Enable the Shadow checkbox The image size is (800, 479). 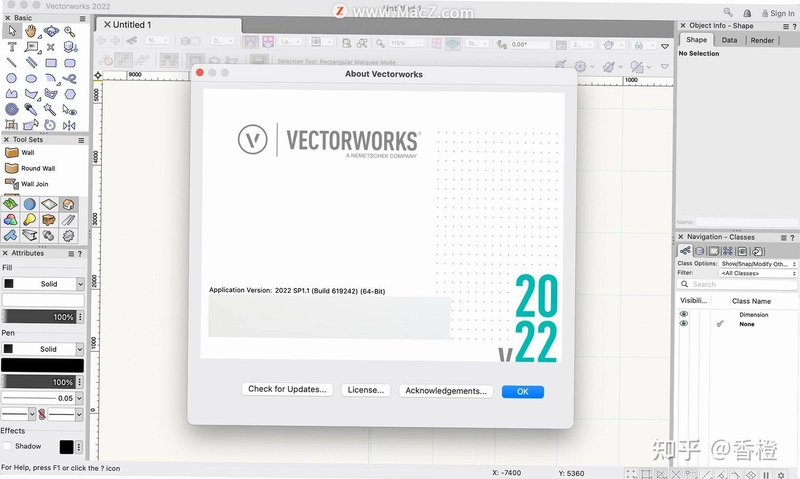[7, 446]
